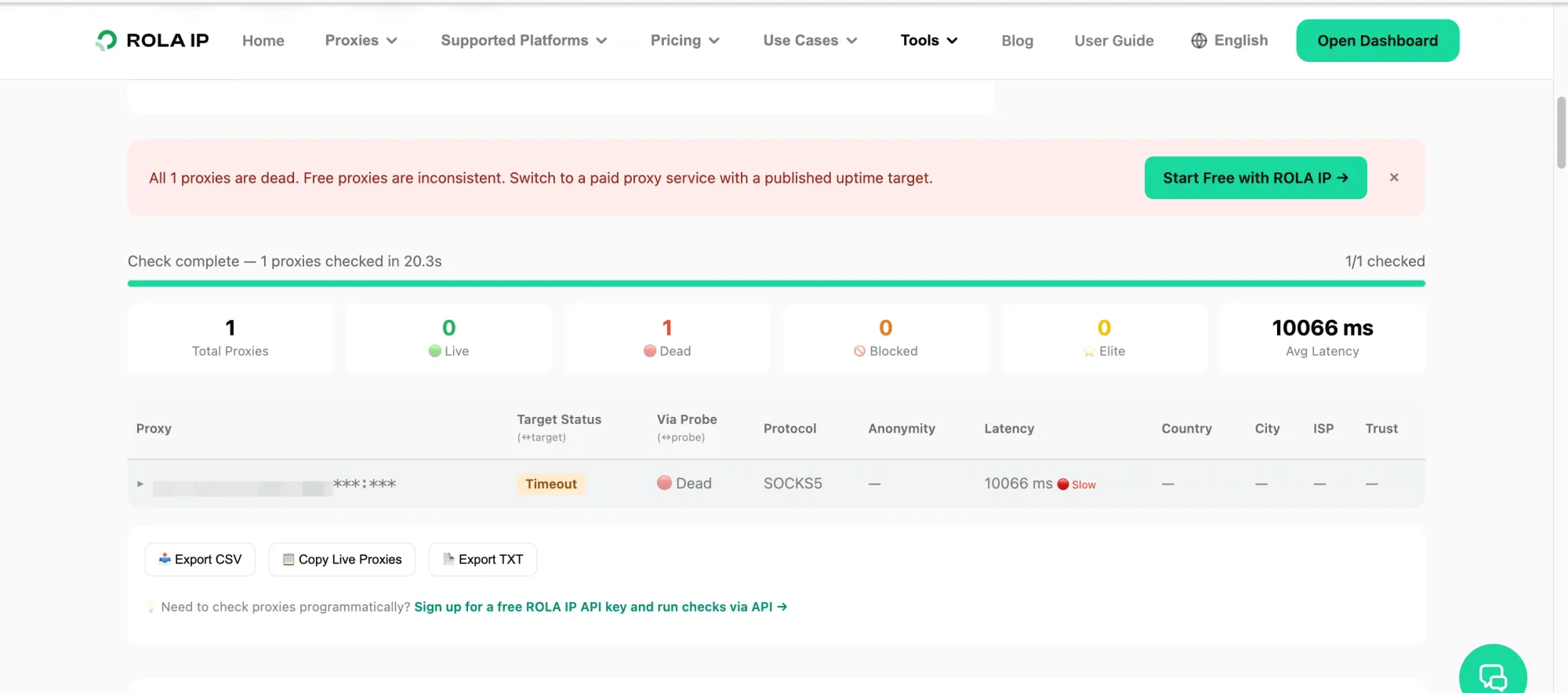Select the Elite proxies stat card
The width and height of the screenshot is (1568, 693).
(x=1104, y=338)
